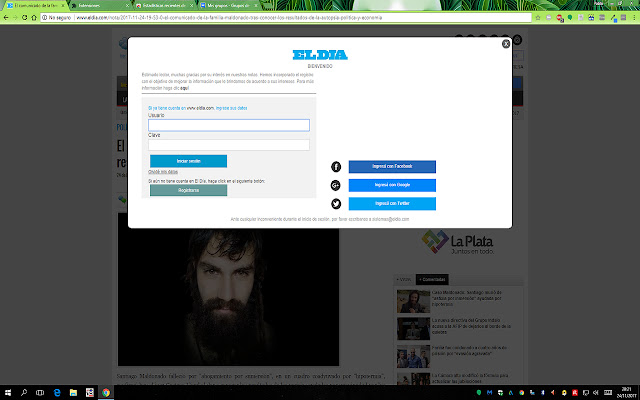Close the El comunicado browser tab

(63, 6)
